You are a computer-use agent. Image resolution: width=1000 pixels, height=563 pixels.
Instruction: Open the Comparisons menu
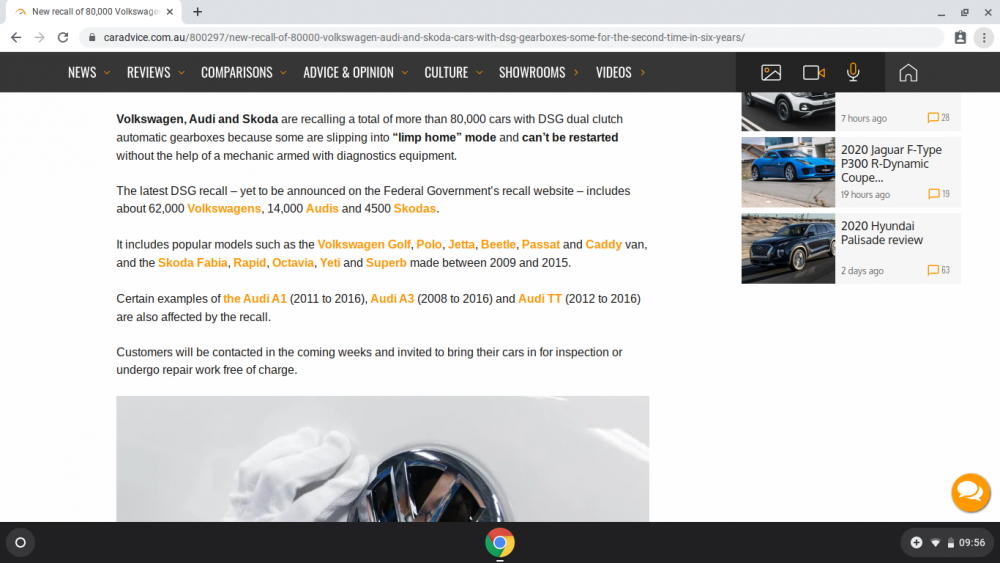tap(237, 73)
